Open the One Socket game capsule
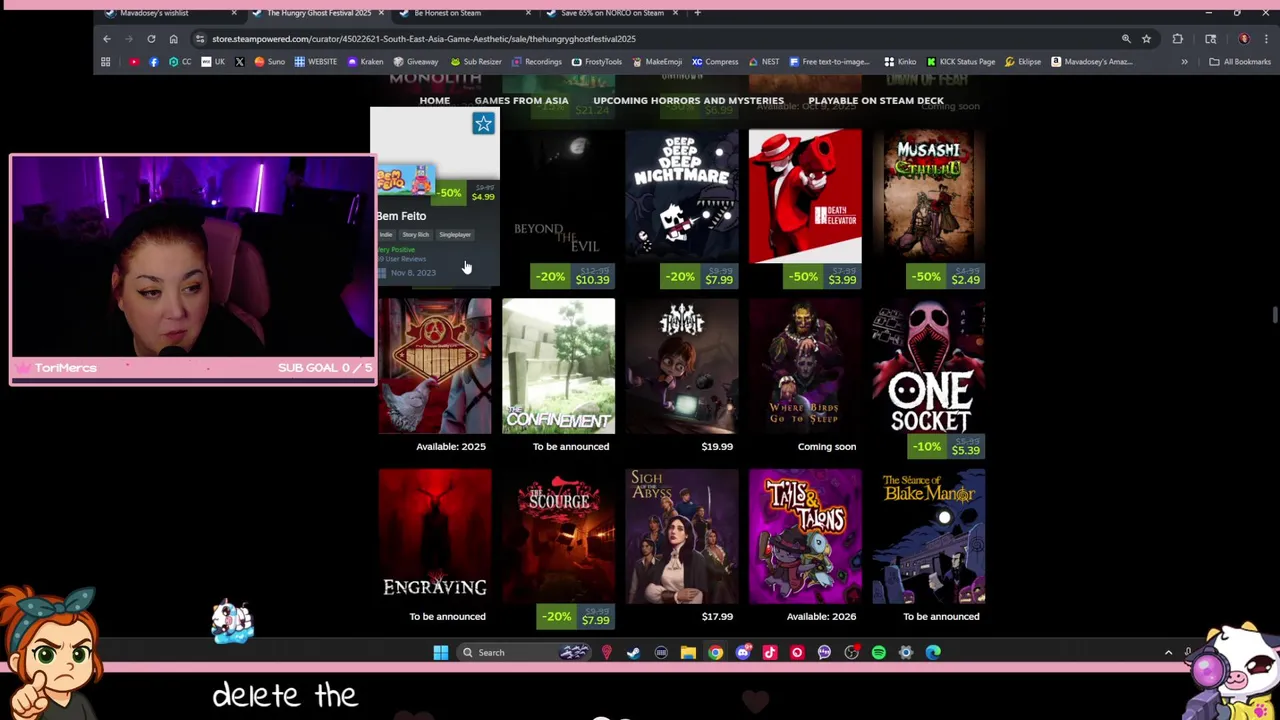This screenshot has height=720, width=1280. coord(929,366)
